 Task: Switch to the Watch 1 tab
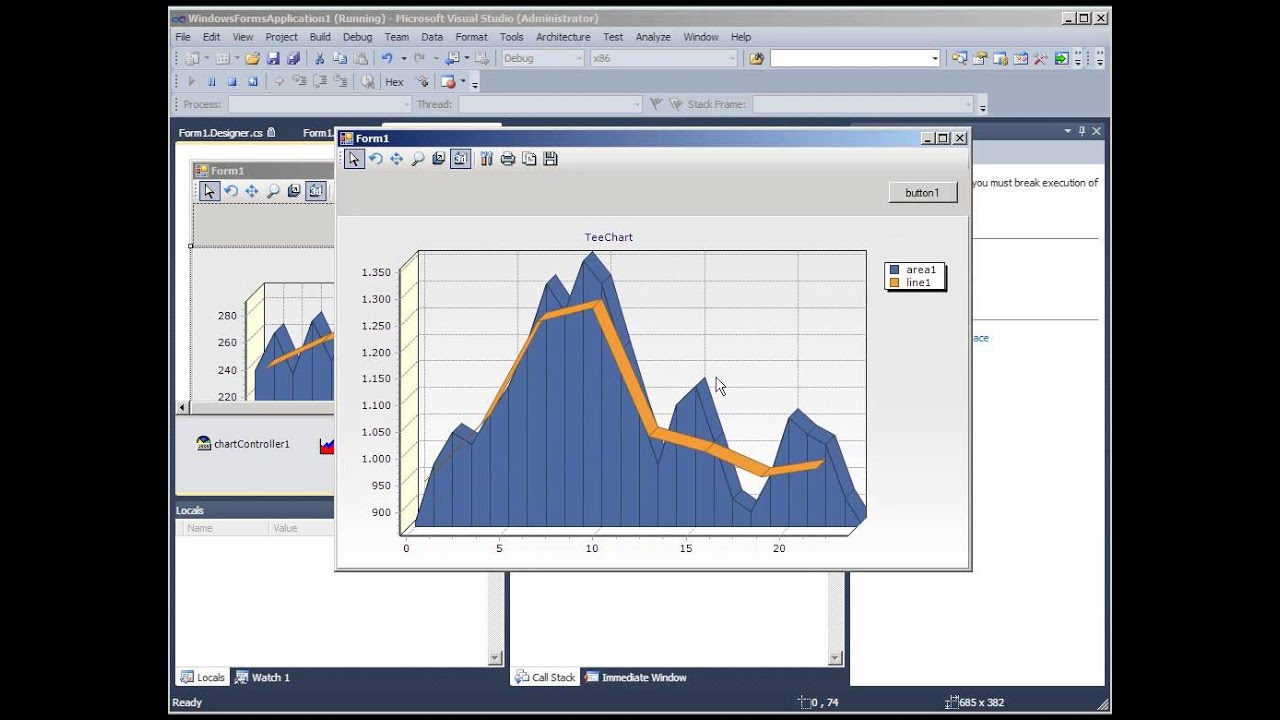(262, 677)
